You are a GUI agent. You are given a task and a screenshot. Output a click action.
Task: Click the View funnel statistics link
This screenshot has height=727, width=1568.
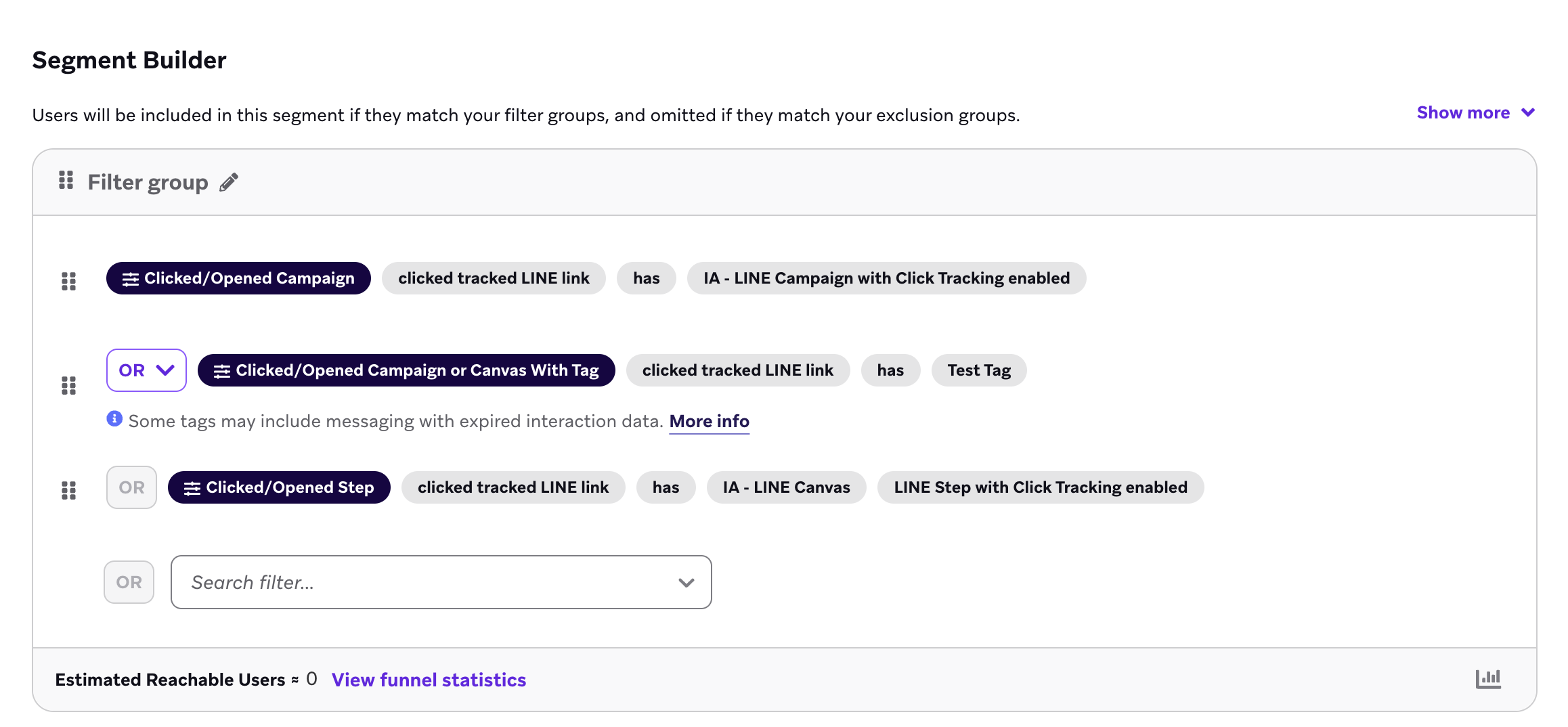428,680
